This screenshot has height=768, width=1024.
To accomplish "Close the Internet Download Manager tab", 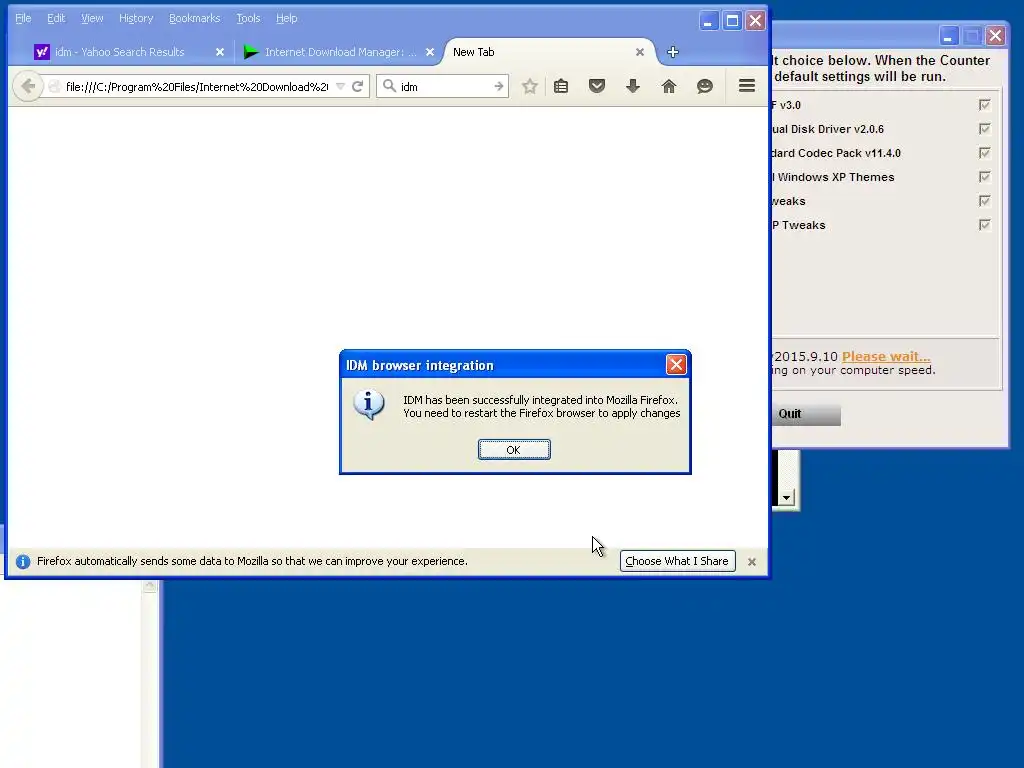I will click(x=430, y=52).
